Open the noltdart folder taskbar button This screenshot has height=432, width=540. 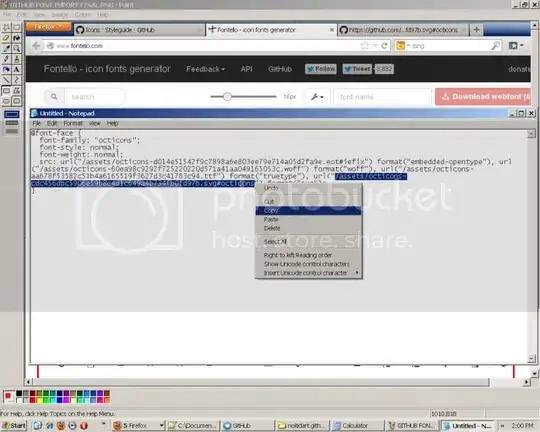point(302,425)
